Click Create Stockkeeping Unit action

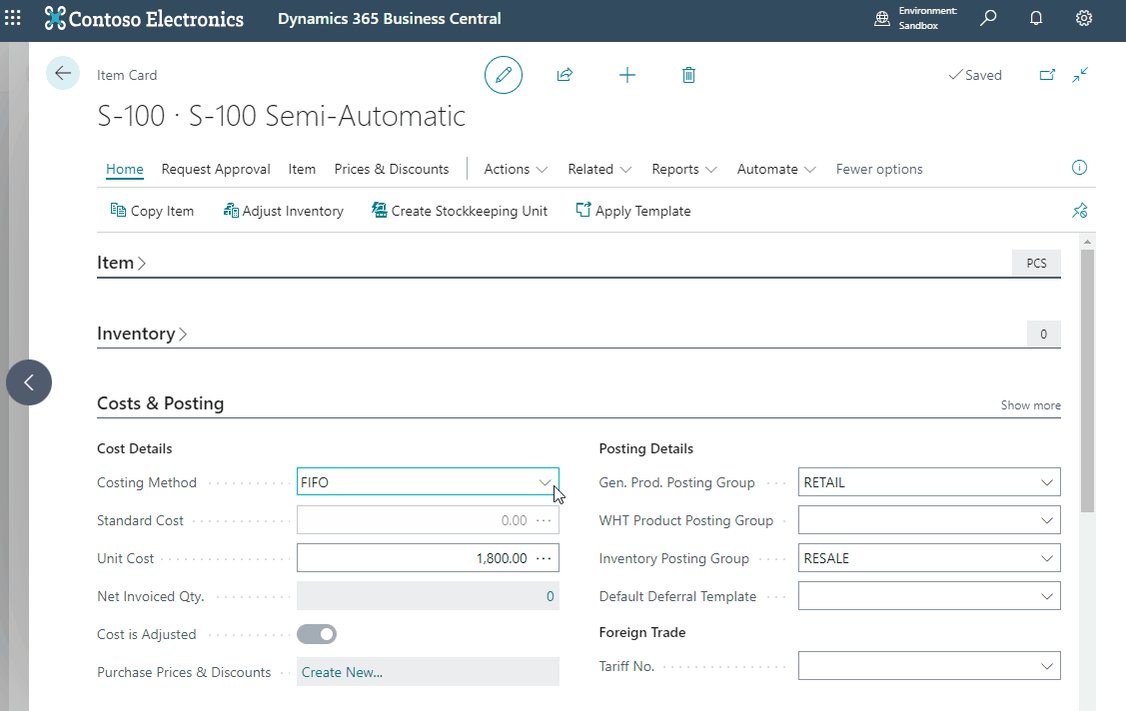point(460,210)
